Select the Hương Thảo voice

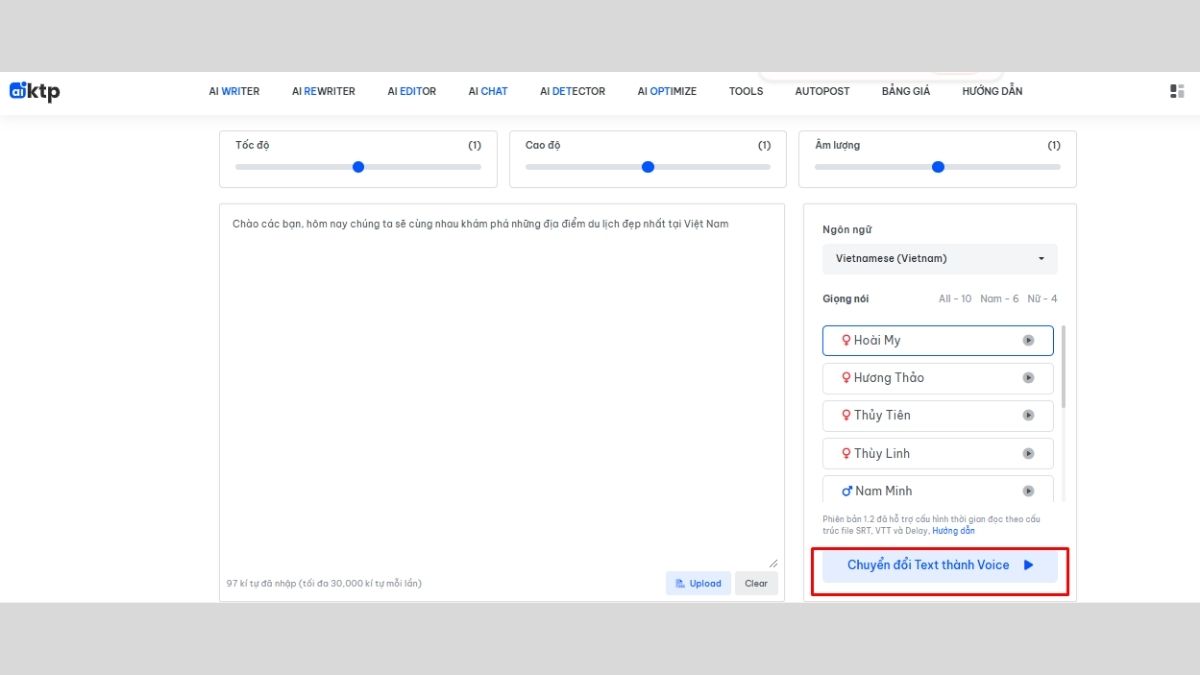938,378
